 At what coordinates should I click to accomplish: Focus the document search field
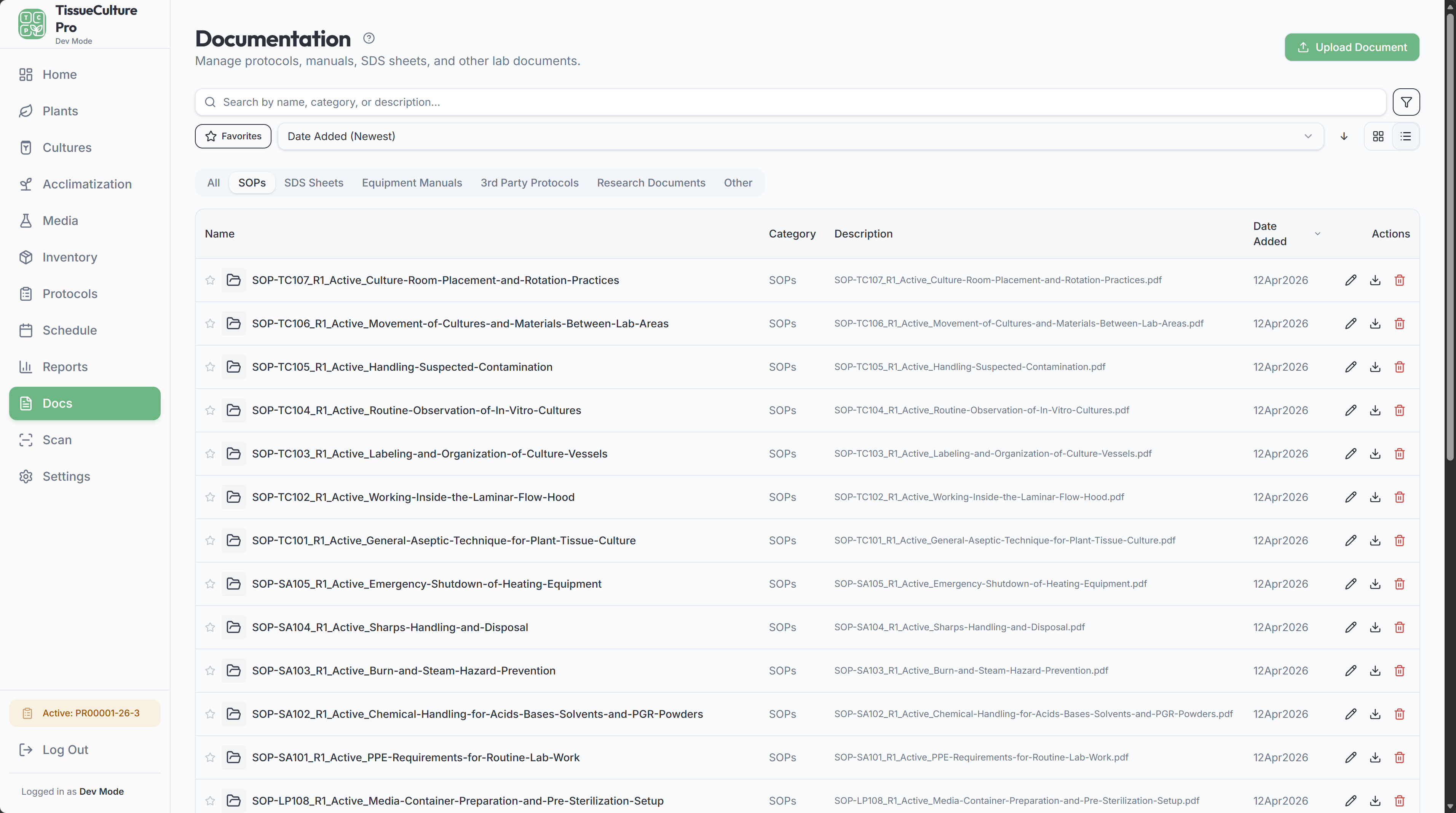[x=790, y=102]
